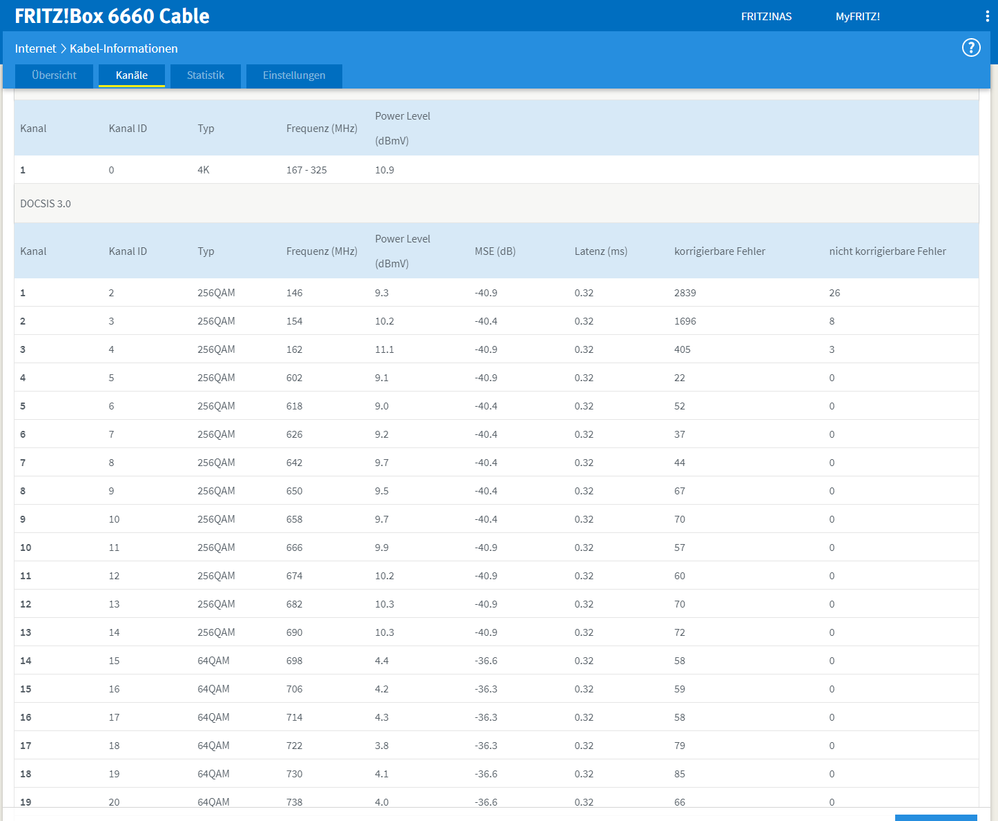Image resolution: width=998 pixels, height=821 pixels.
Task: Click the Internet breadcrumb
Action: click(x=35, y=48)
